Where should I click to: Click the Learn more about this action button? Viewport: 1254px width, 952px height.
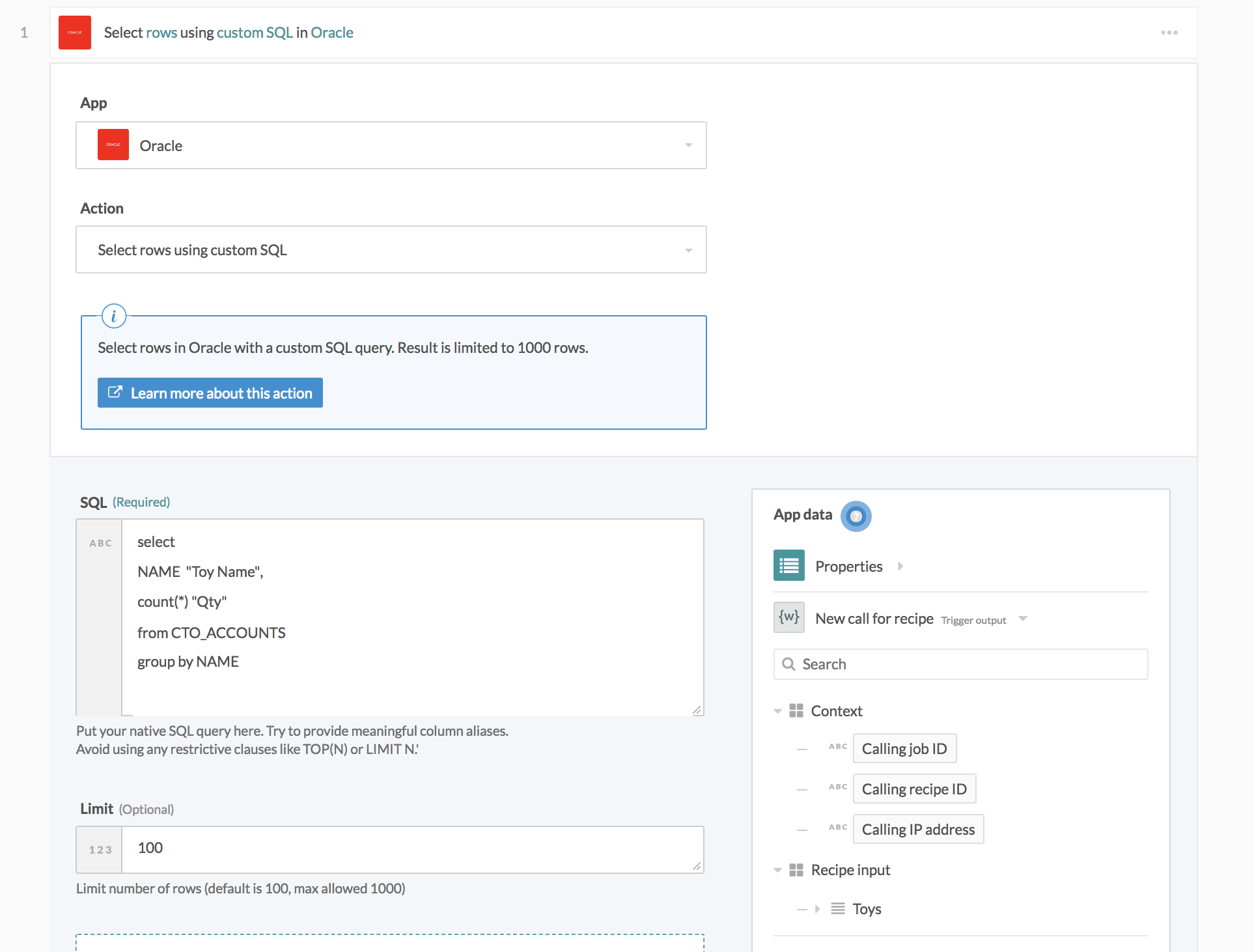(210, 393)
